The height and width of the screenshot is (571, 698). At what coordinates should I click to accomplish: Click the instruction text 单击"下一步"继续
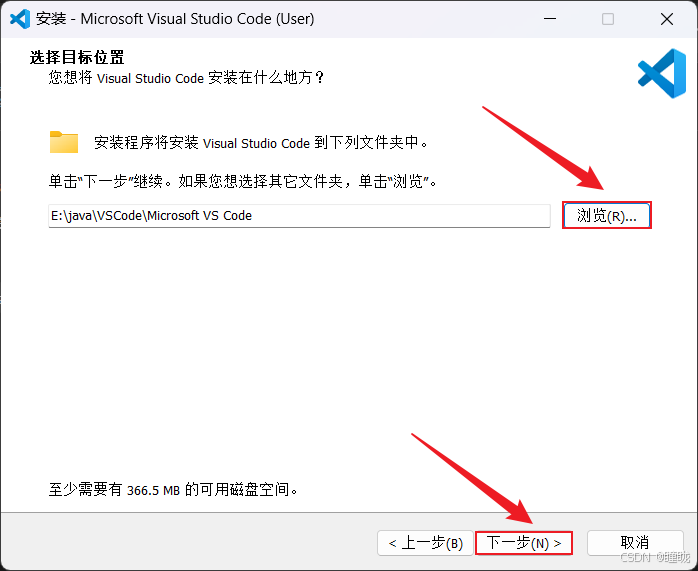coord(110,181)
